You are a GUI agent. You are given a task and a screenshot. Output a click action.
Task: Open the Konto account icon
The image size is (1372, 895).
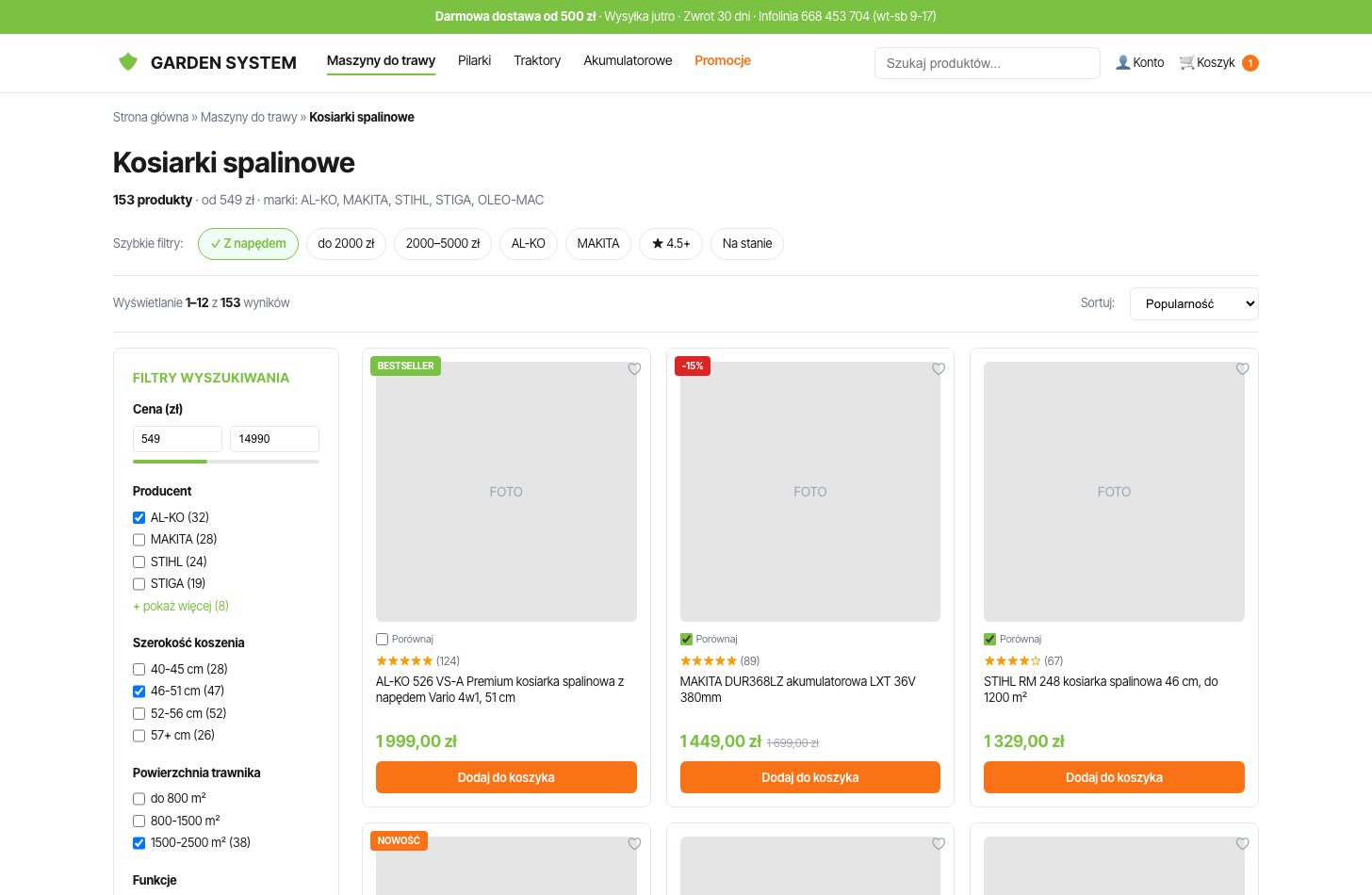coord(1123,62)
